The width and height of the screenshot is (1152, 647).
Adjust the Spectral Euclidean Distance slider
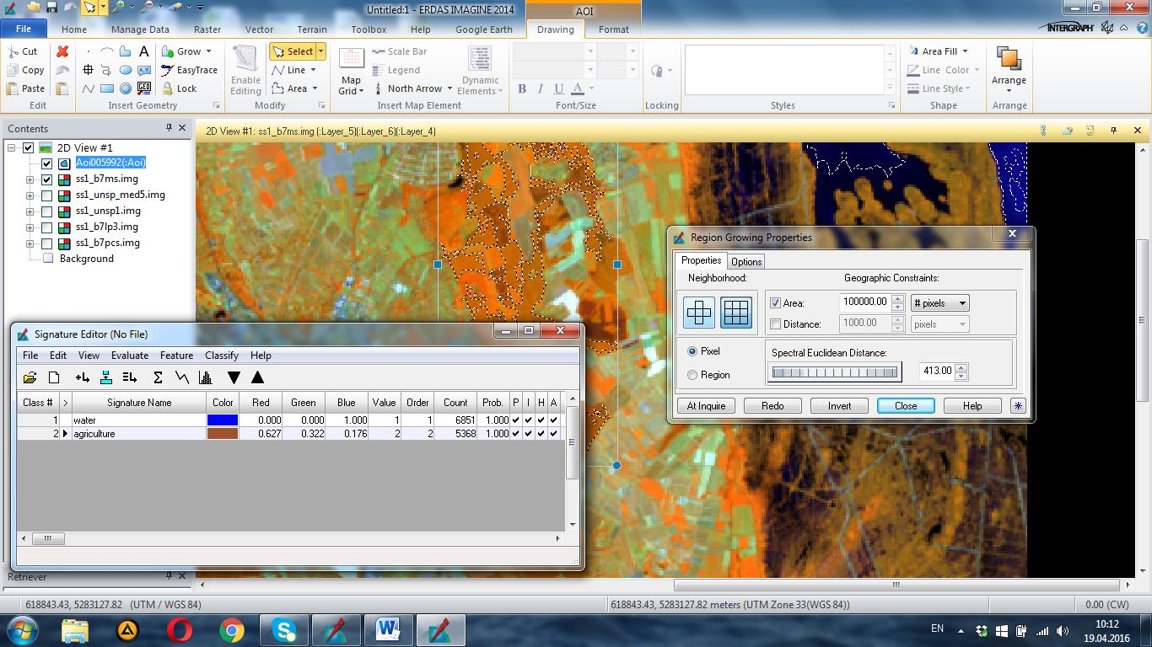pyautogui.click(x=834, y=372)
